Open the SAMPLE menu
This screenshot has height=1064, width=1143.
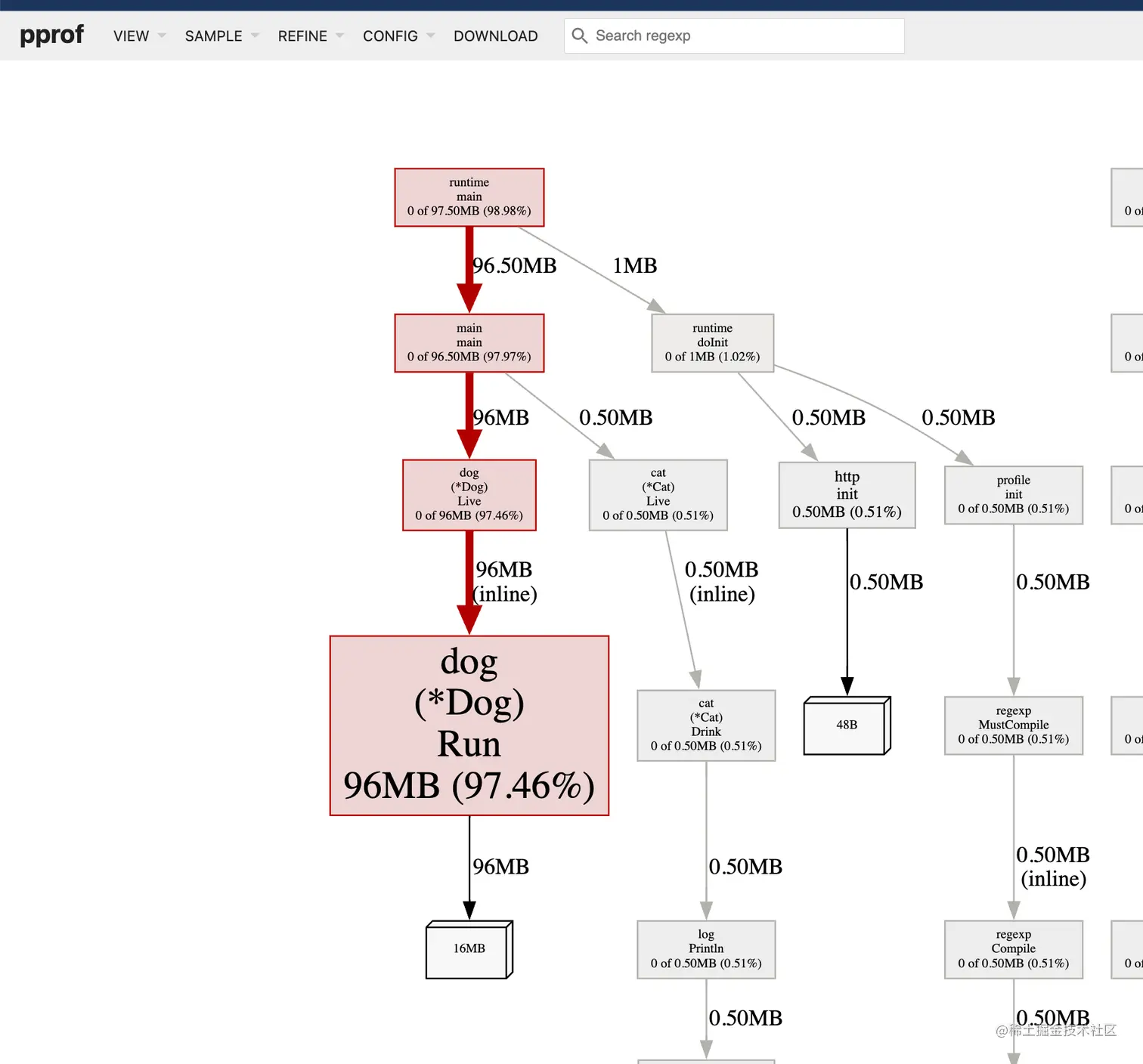221,36
